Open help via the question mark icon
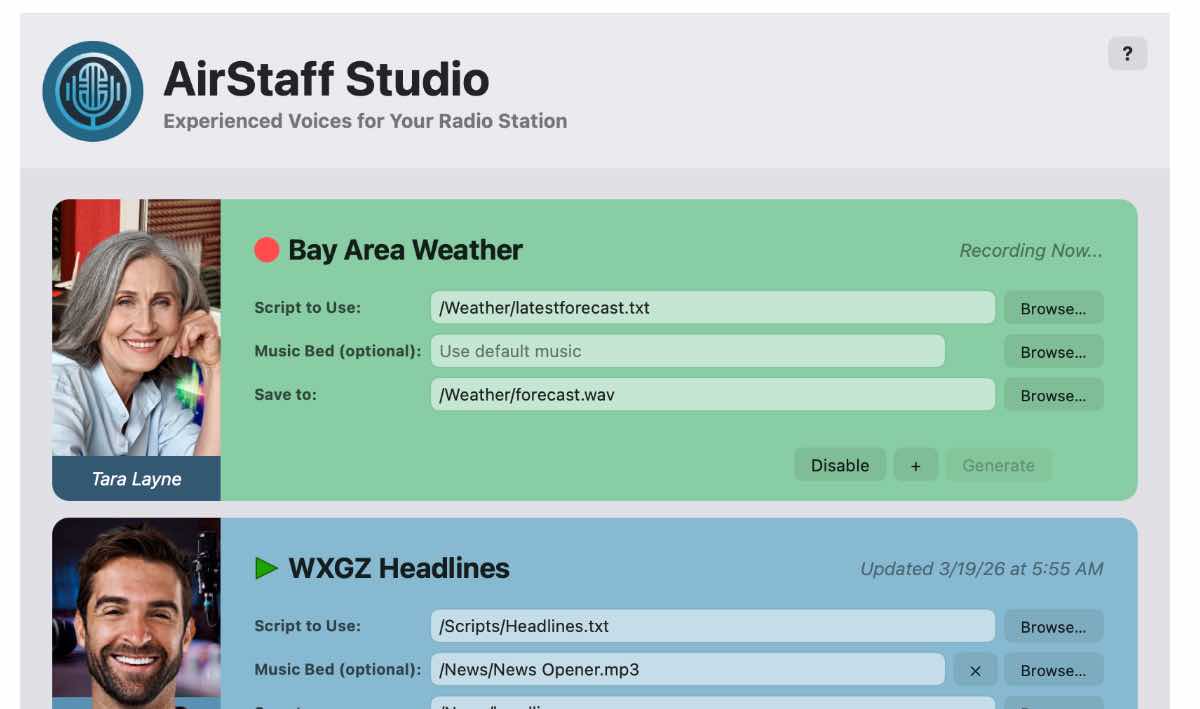The width and height of the screenshot is (1200, 709). [1128, 53]
